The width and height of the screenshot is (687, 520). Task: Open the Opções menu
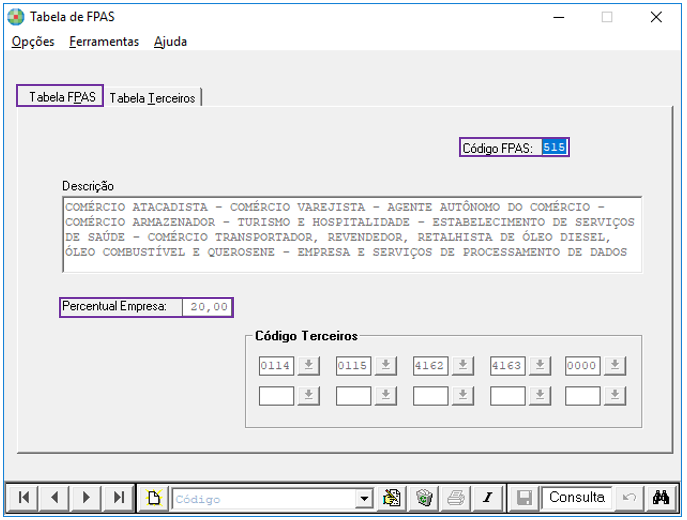(33, 42)
